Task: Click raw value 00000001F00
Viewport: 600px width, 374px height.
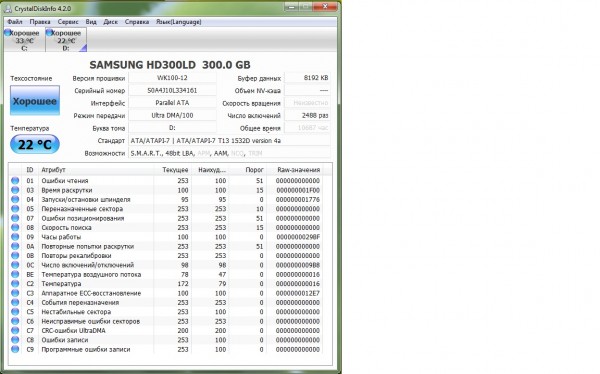Action: coord(298,190)
